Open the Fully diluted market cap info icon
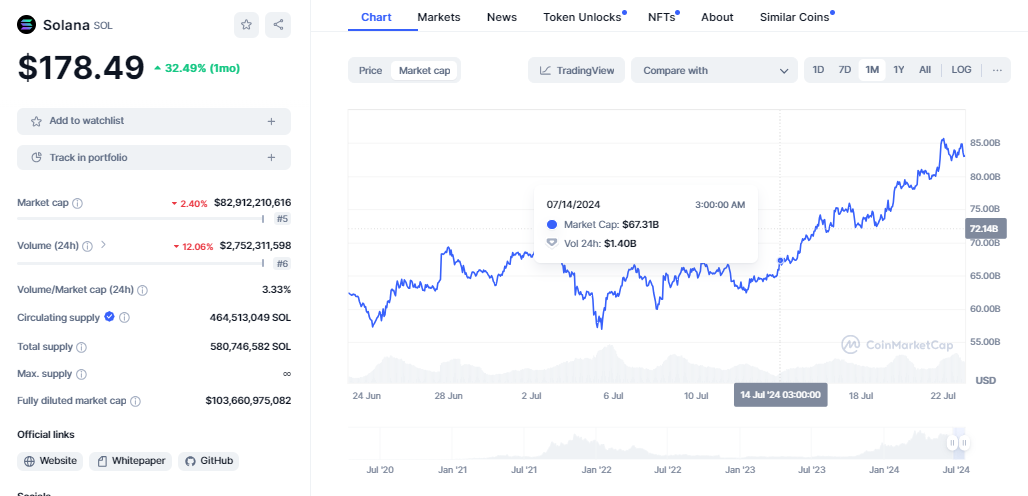 pos(135,401)
